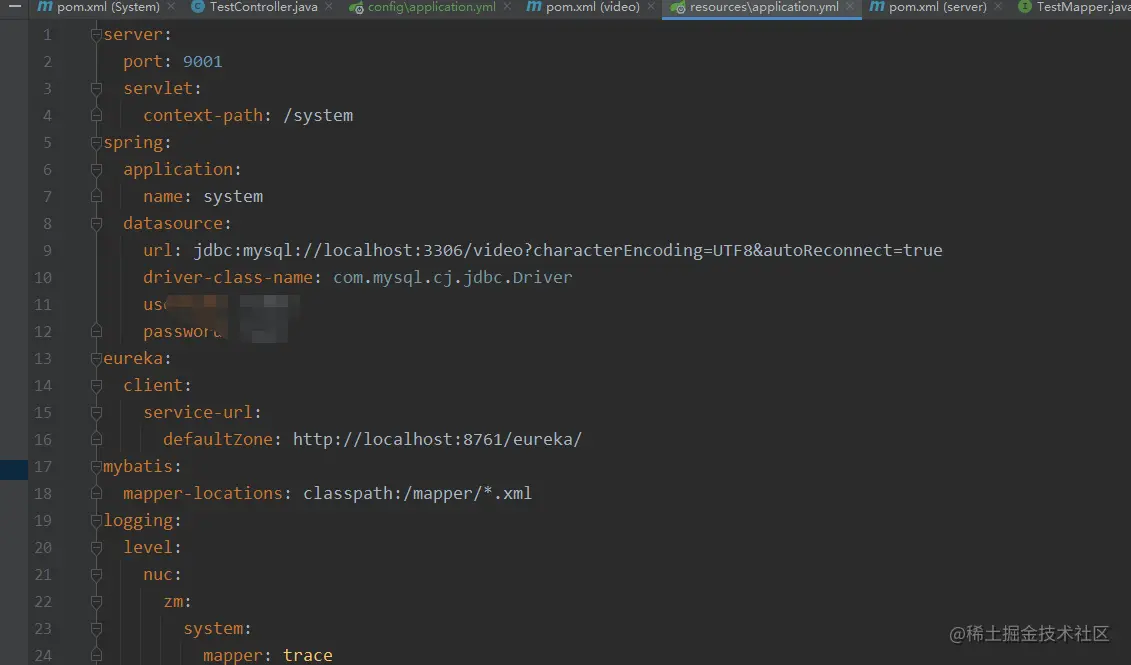Collapse the nuc block on line 21
The height and width of the screenshot is (665, 1131).
[x=96, y=574]
